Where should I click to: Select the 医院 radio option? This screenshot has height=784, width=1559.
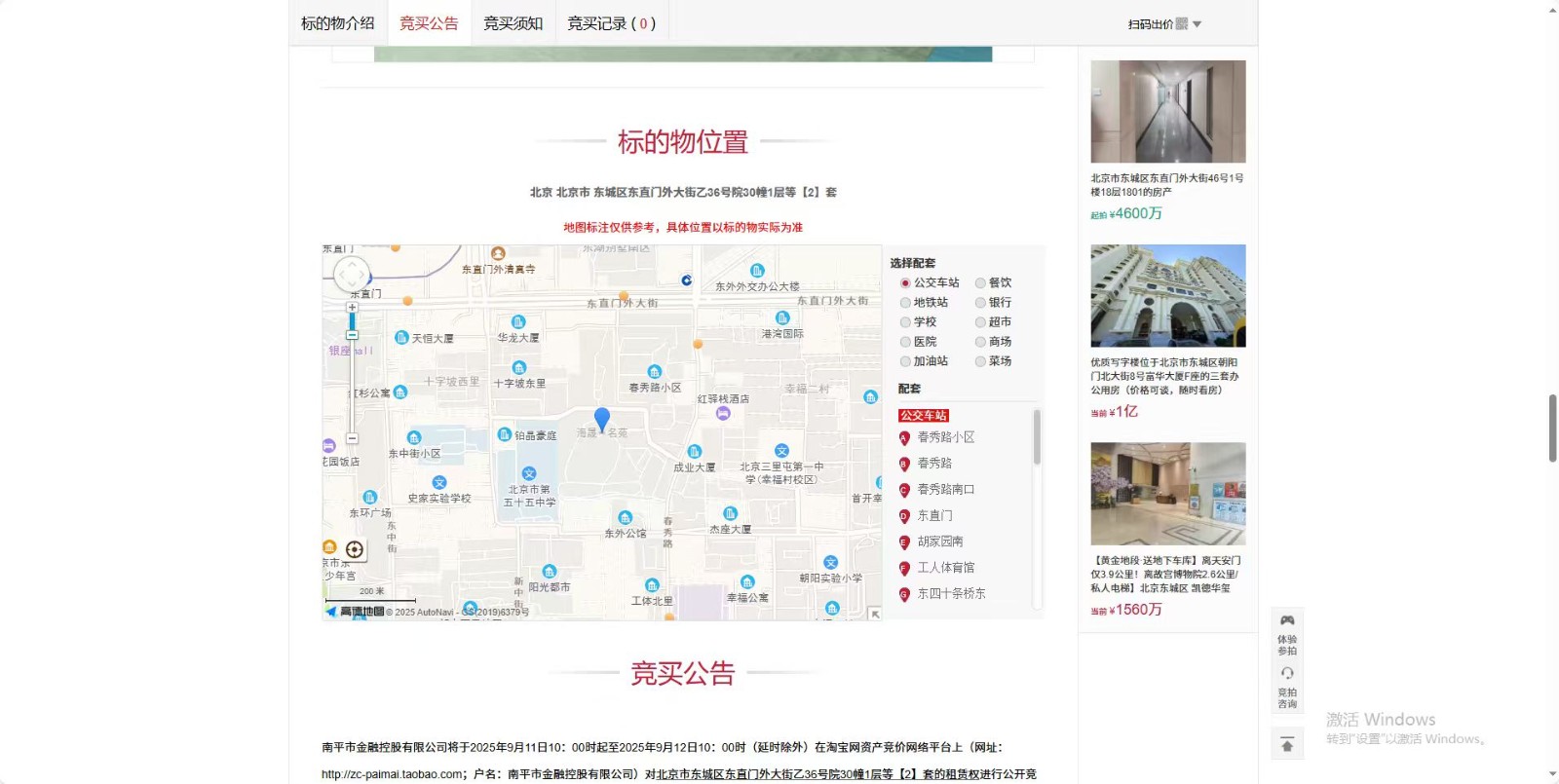pyautogui.click(x=905, y=342)
